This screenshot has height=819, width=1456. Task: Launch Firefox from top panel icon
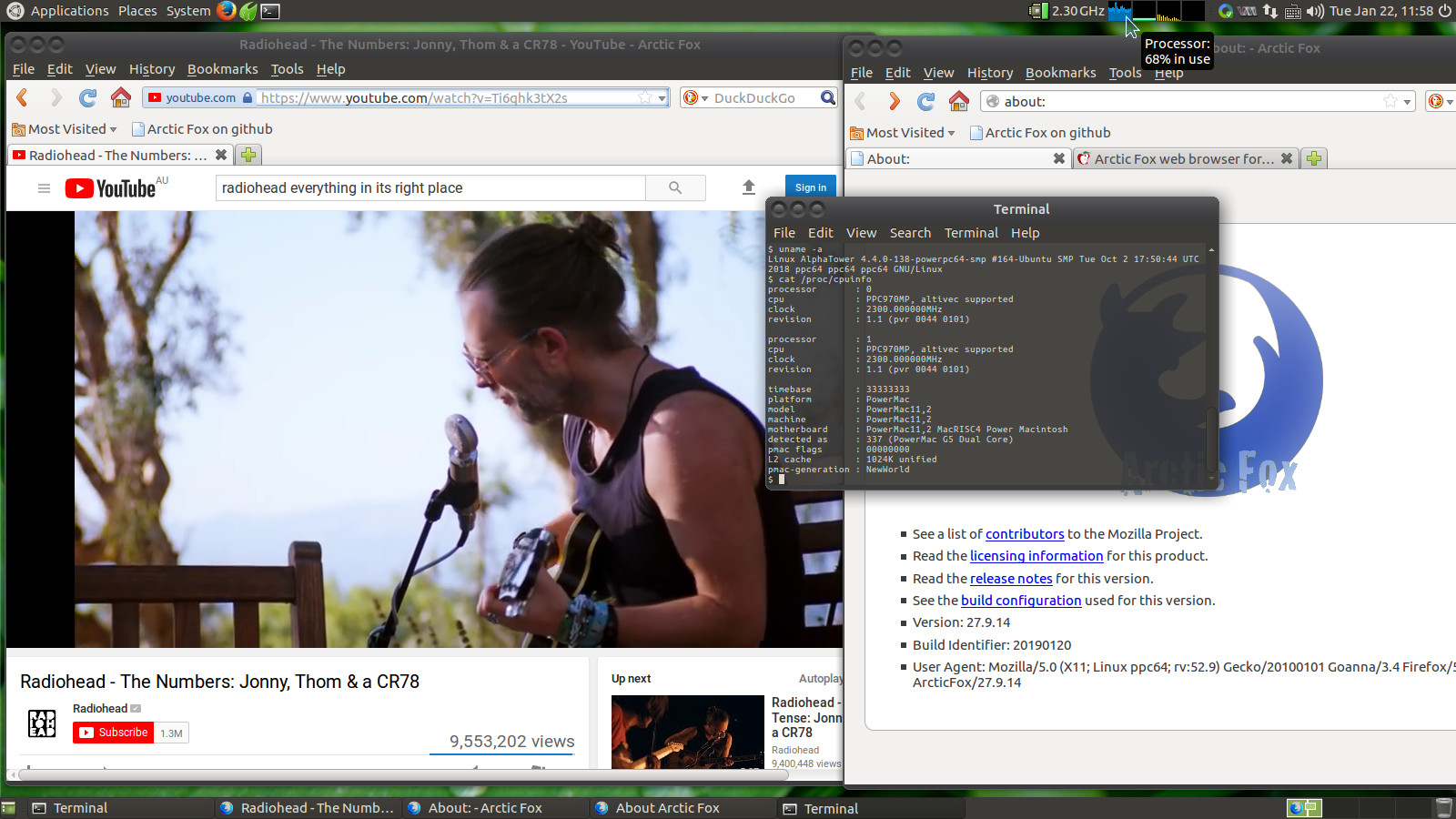point(226,11)
